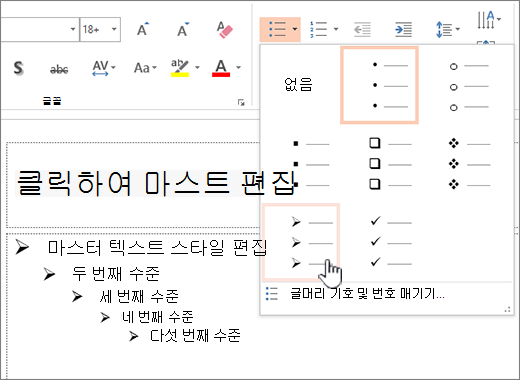Click the 마스터 텍스트 스타일 편집 line
The width and height of the screenshot is (520, 380).
point(157,248)
